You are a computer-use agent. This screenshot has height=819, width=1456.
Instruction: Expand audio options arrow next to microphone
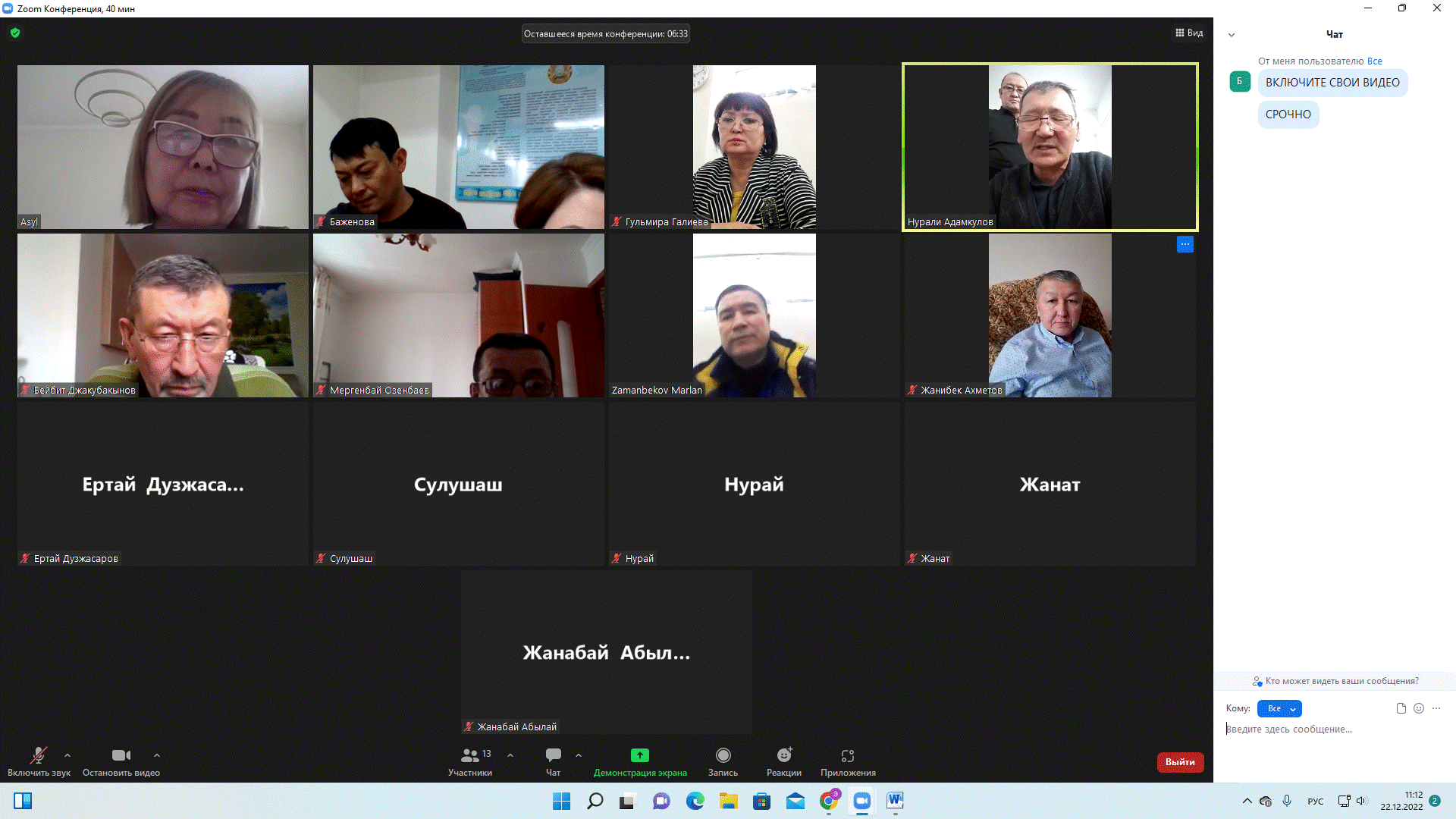(x=67, y=755)
